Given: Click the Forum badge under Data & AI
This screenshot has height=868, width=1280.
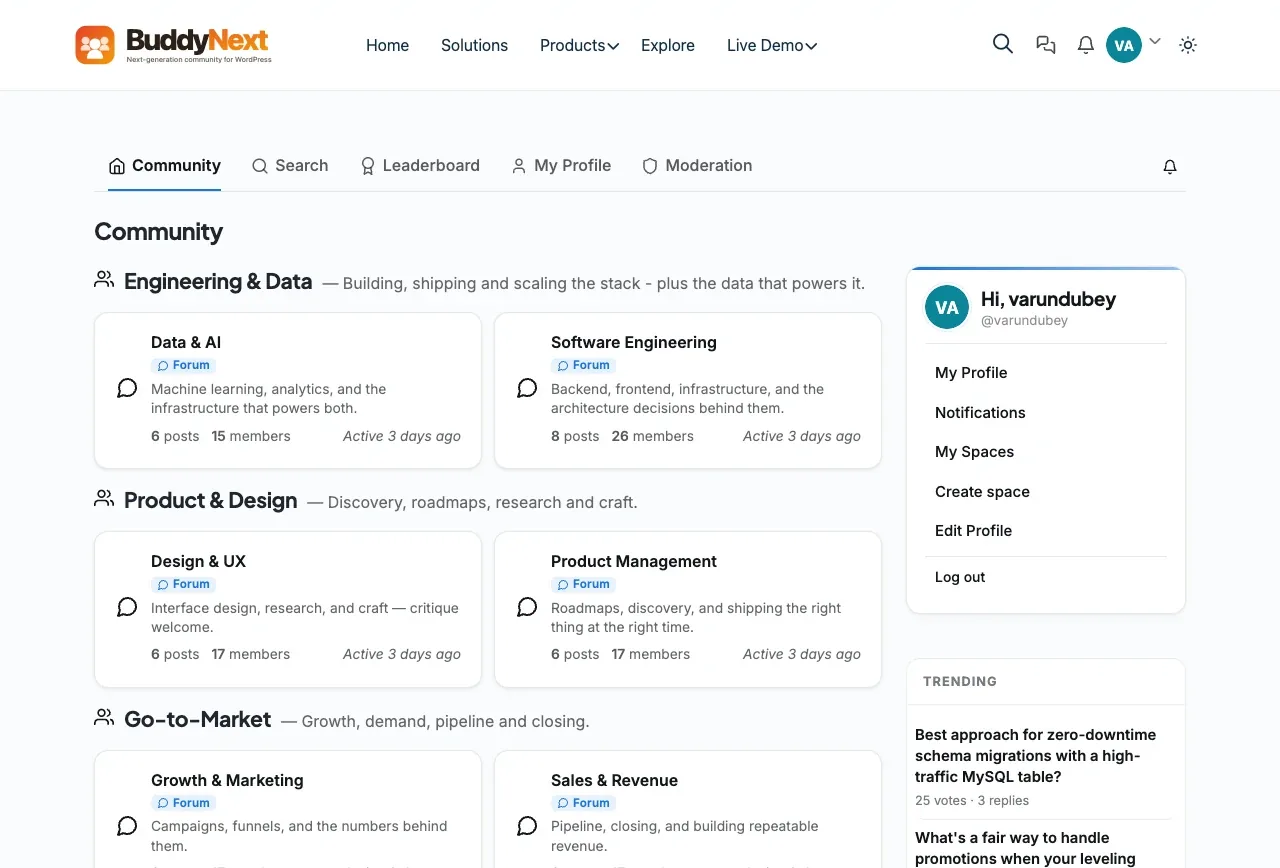Looking at the screenshot, I should (183, 365).
